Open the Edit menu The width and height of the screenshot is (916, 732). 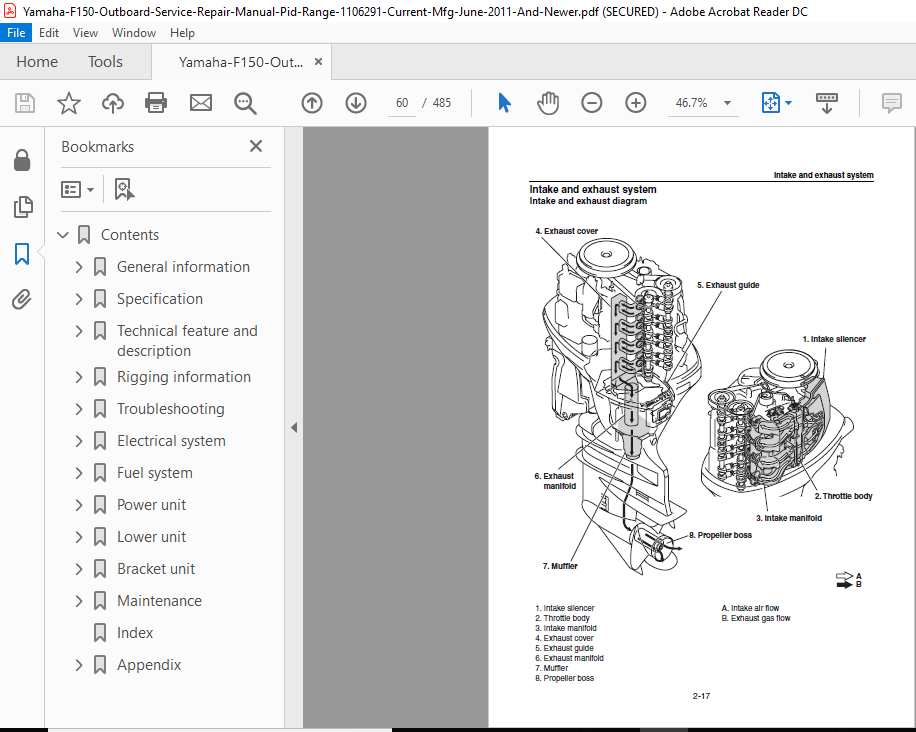coord(48,33)
